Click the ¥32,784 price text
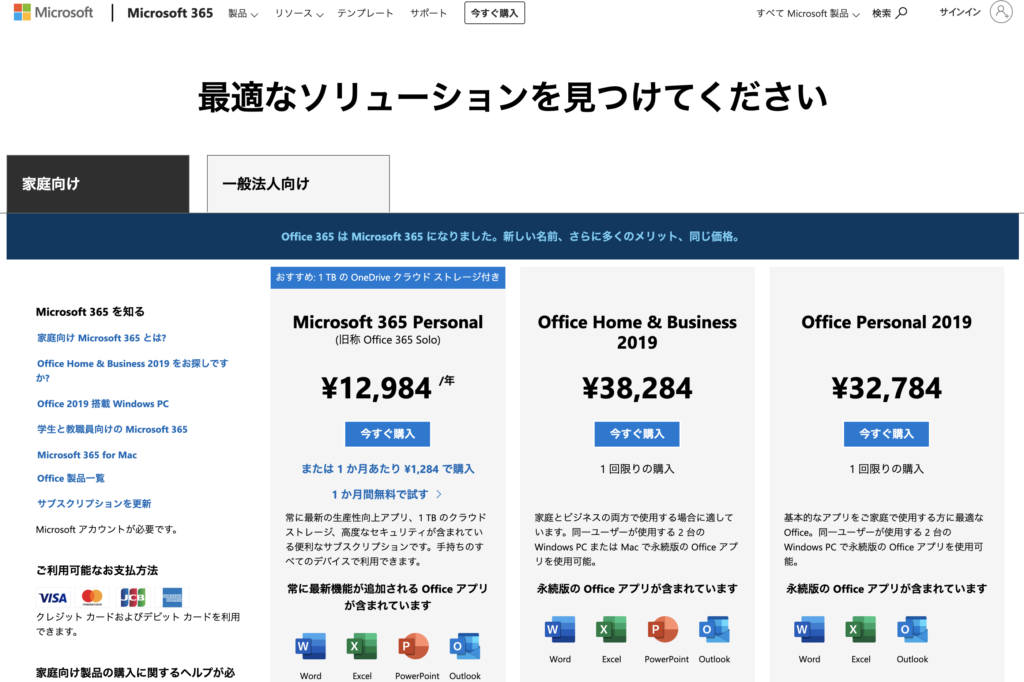 [x=886, y=389]
